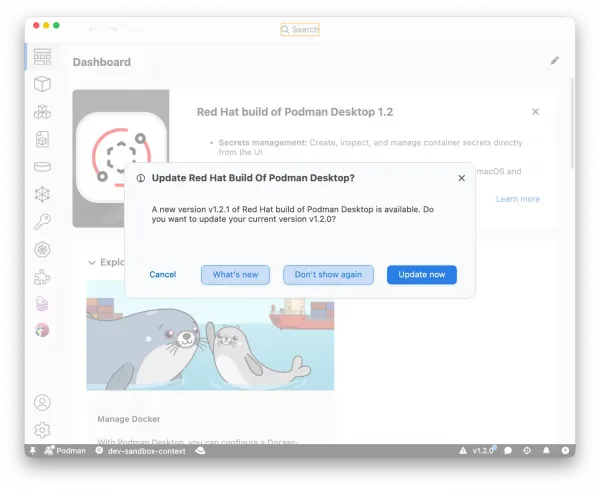Click the Search field in title bar
600x490 pixels.
[x=300, y=29]
